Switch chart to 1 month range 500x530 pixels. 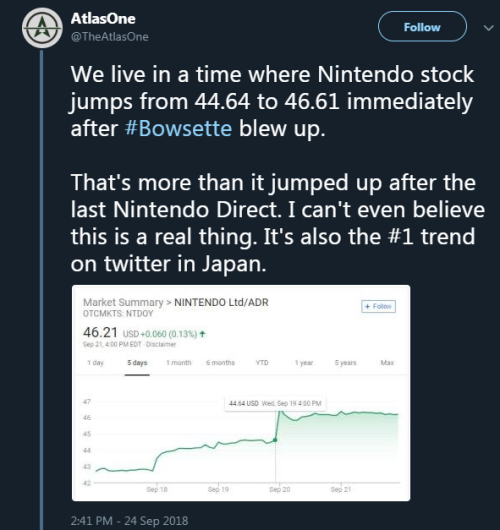click(x=178, y=363)
